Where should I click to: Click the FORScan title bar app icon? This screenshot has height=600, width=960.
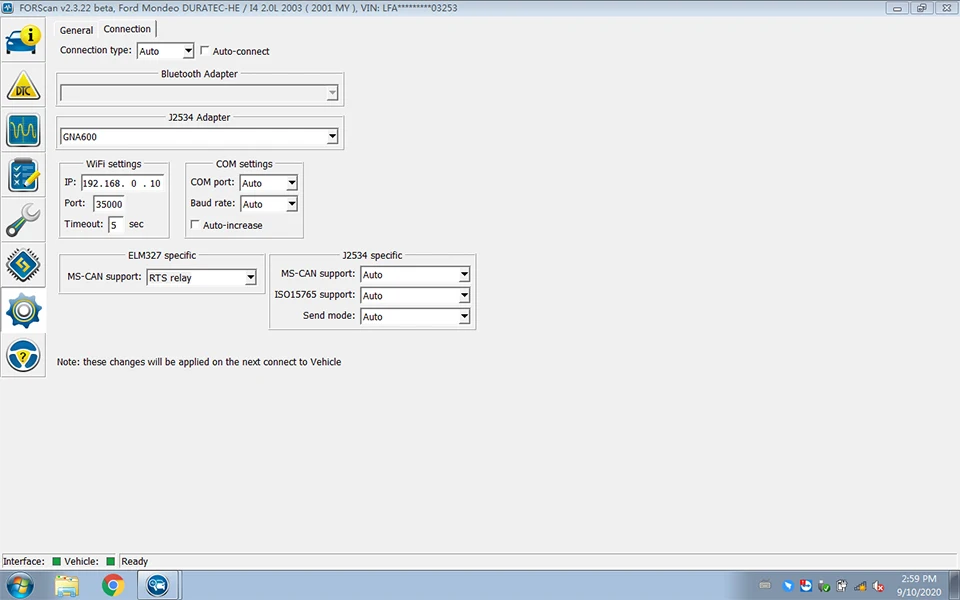click(x=8, y=8)
